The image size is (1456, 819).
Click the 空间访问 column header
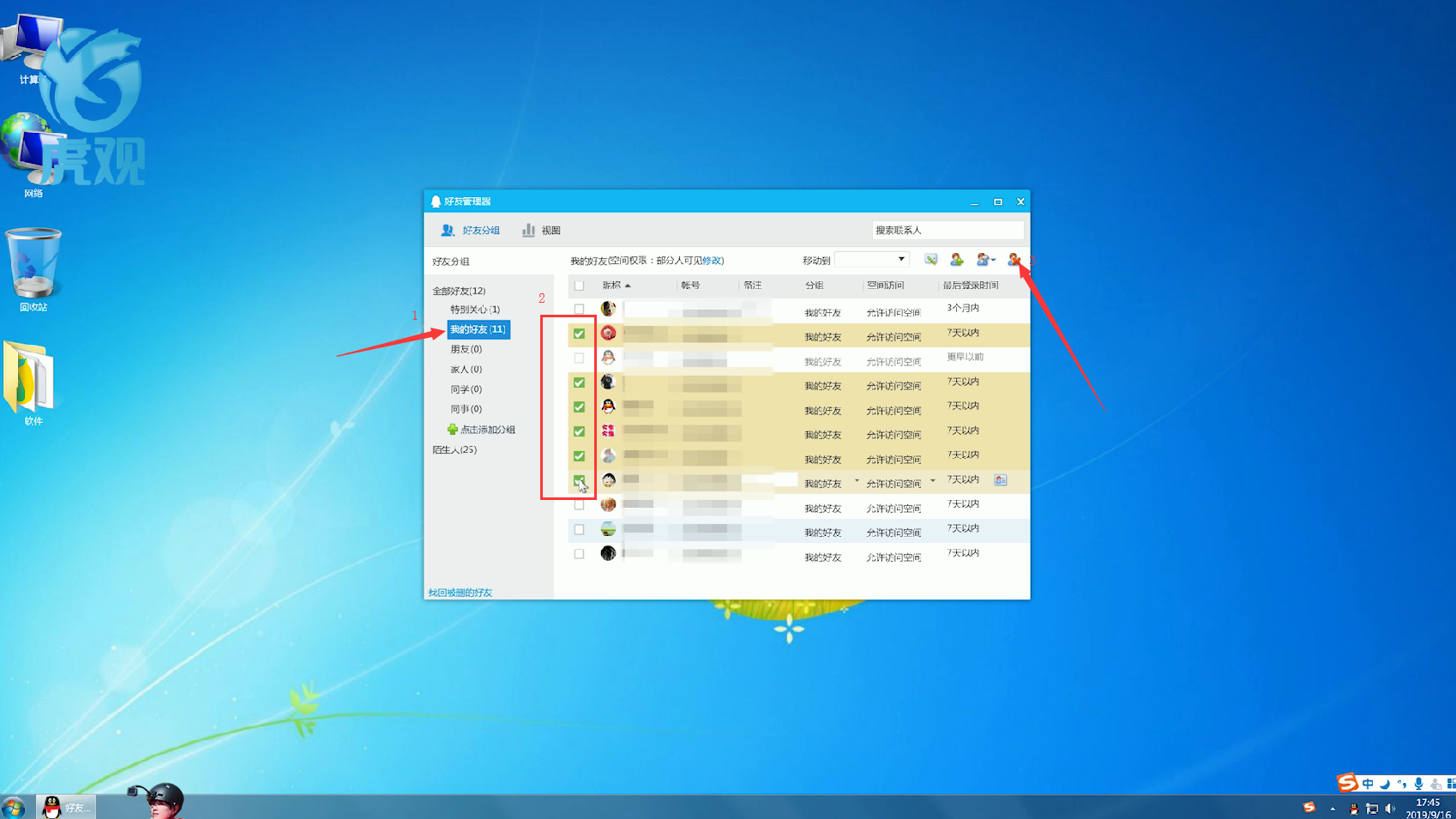tap(885, 286)
